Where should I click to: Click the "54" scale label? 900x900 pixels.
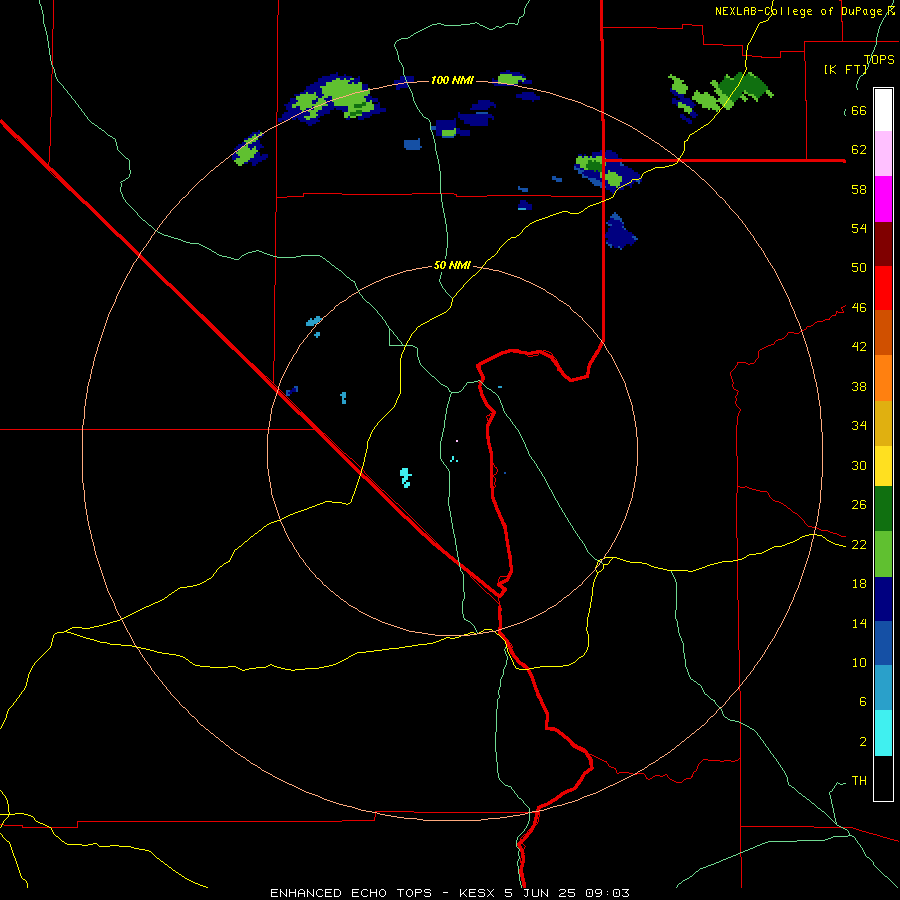[x=859, y=228]
